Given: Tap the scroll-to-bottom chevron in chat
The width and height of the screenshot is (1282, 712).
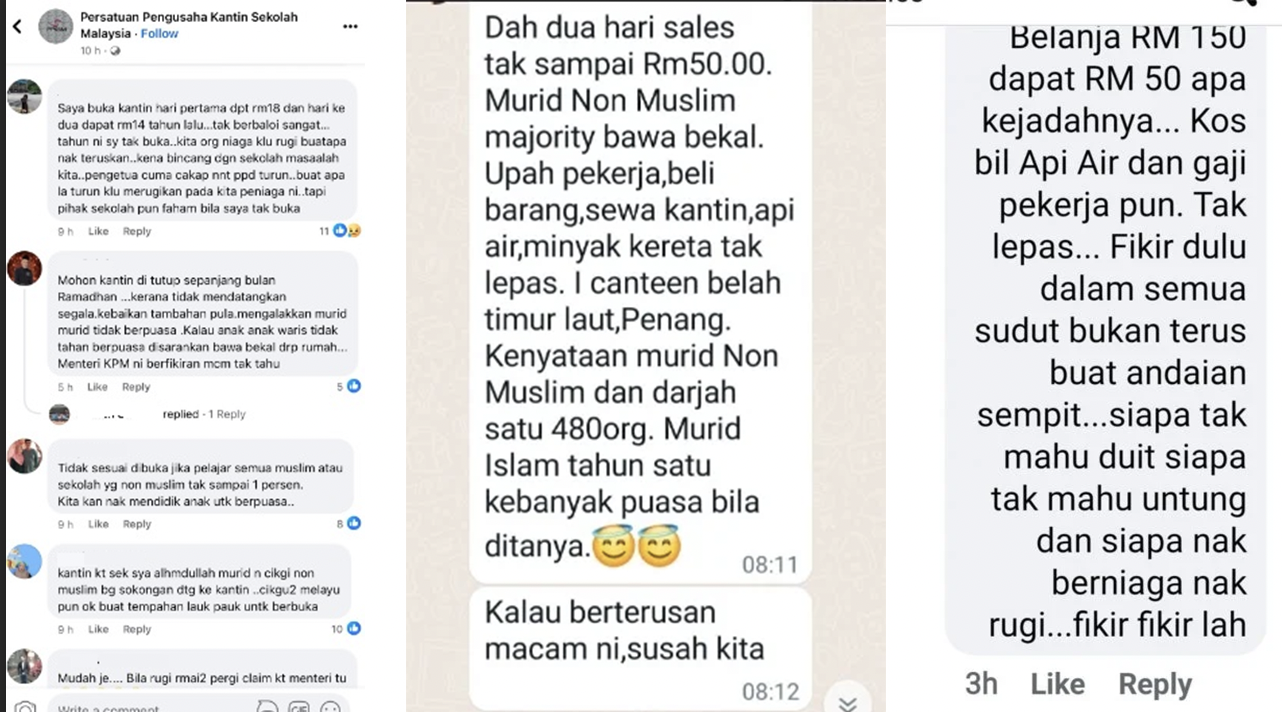Looking at the screenshot, I should click(x=848, y=702).
